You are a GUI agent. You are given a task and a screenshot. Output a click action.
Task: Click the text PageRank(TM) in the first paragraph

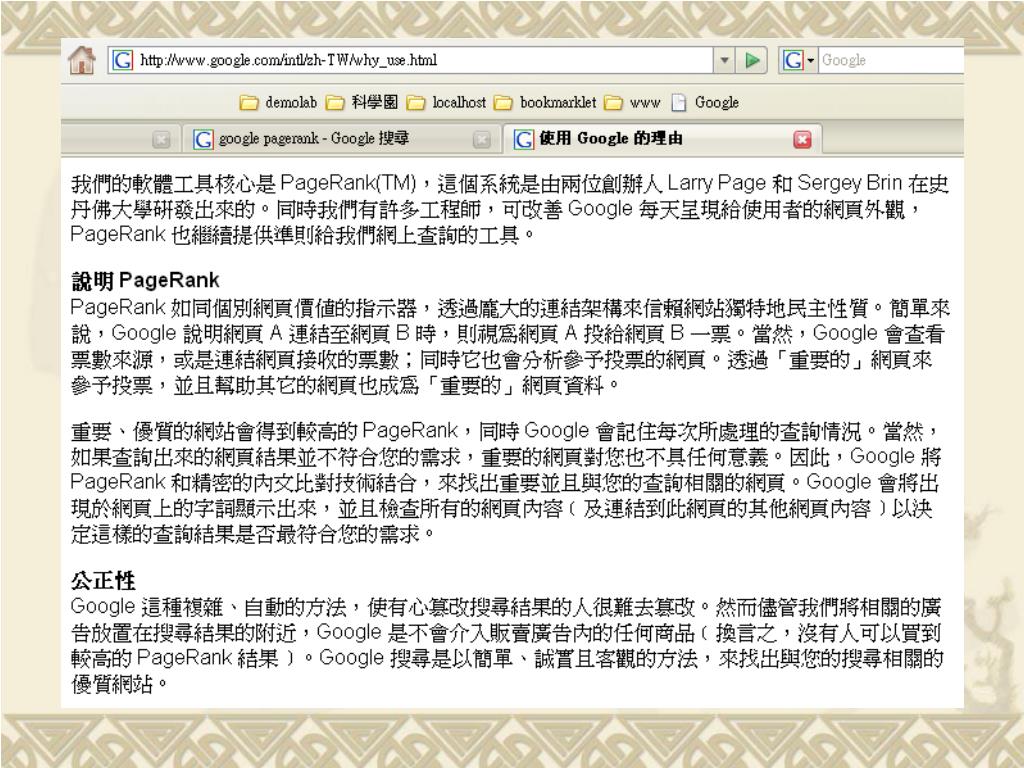tap(348, 184)
